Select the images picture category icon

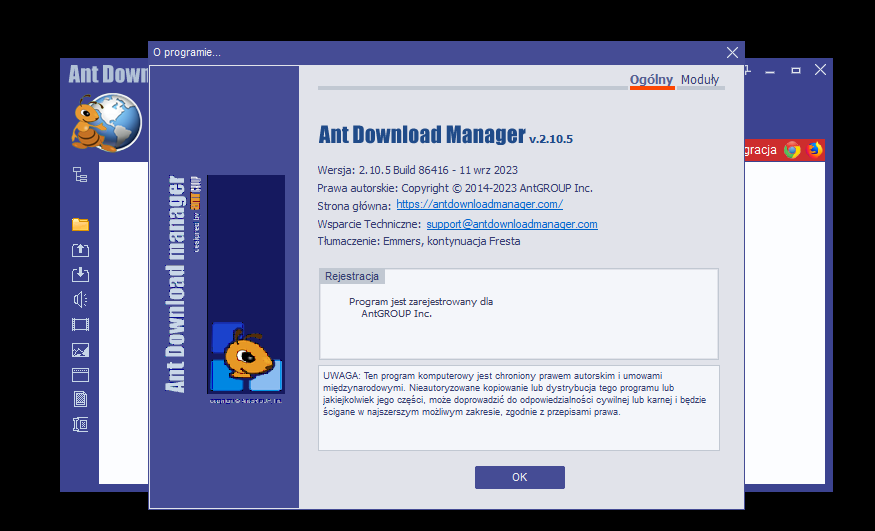point(80,350)
